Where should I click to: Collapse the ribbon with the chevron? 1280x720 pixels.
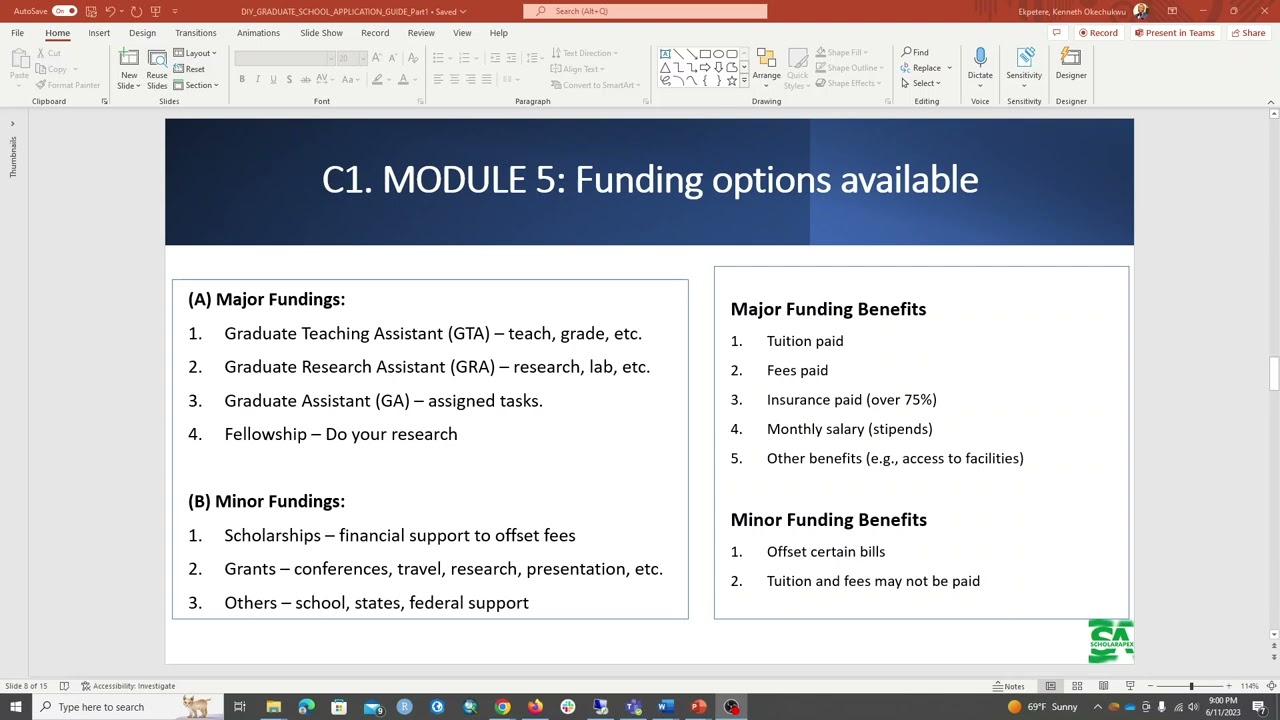[x=1271, y=101]
